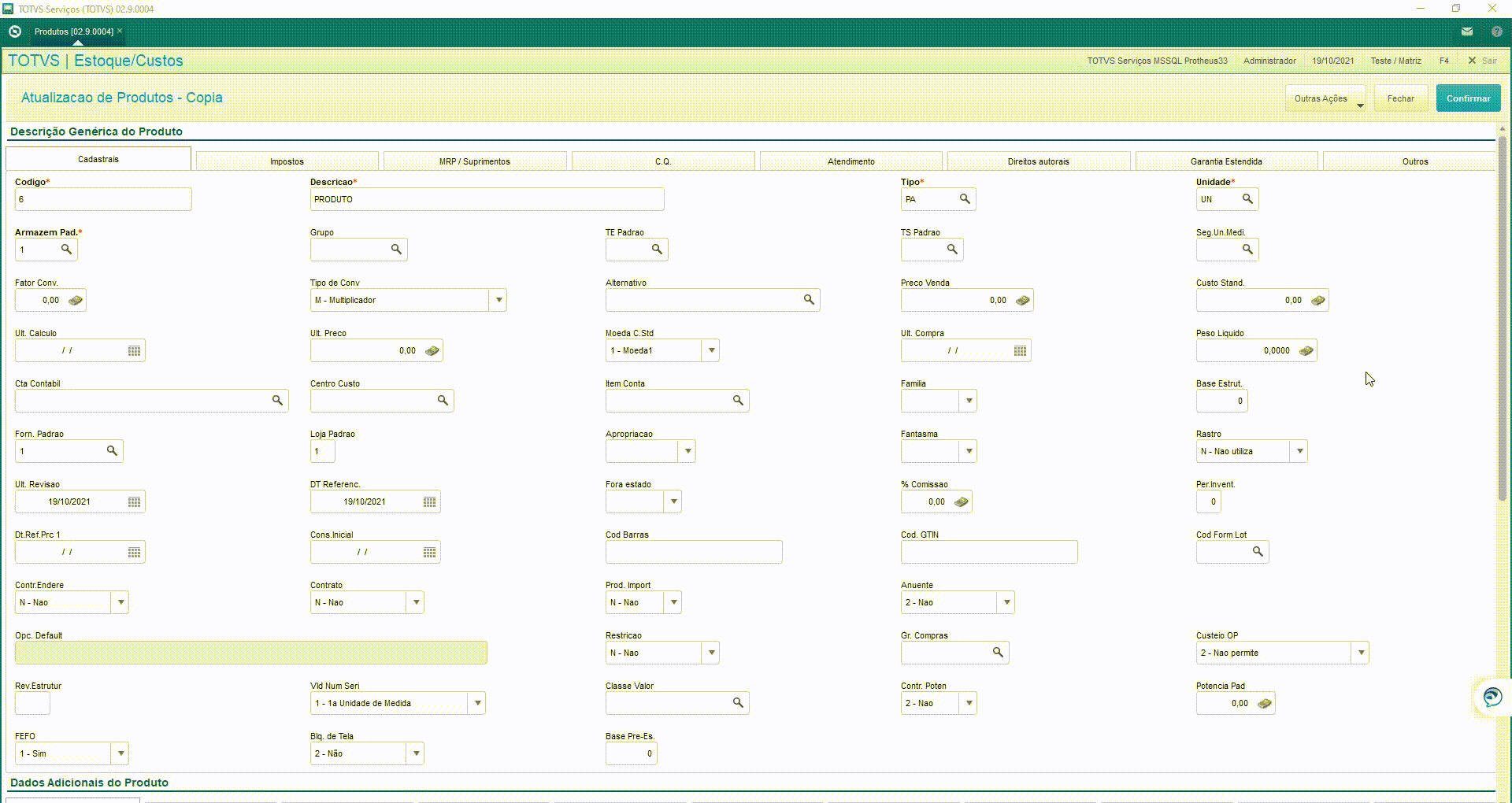Switch to Atendimento tab
The height and width of the screenshot is (803, 1512).
click(x=851, y=161)
